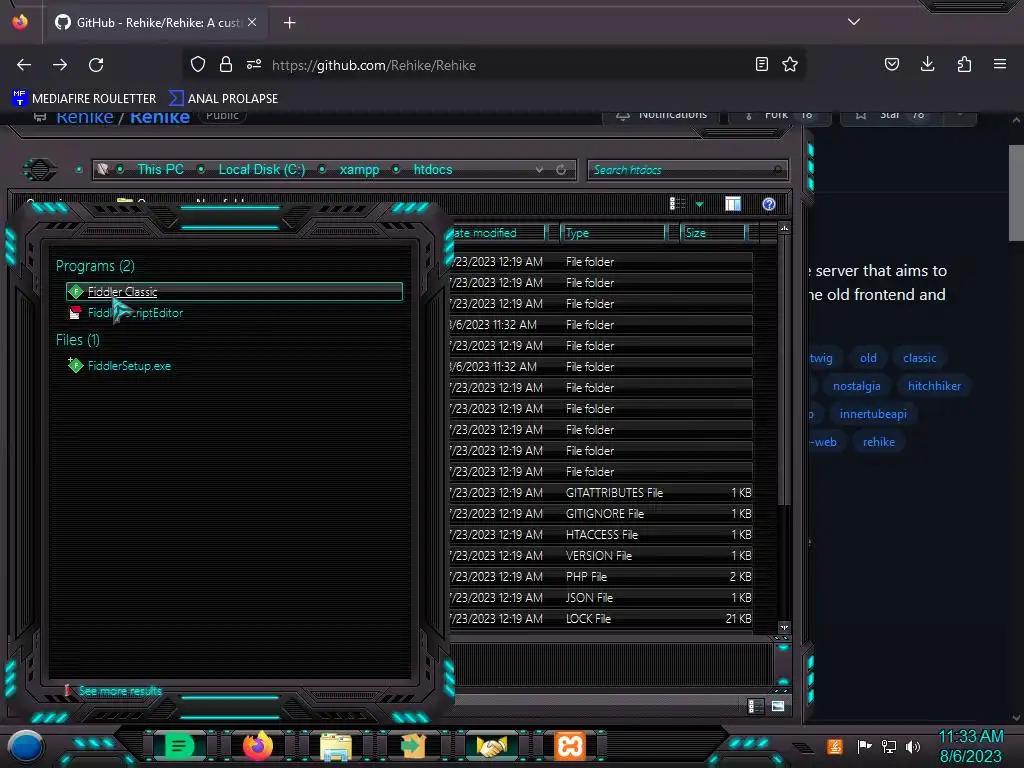Close the GitHub Rehike tab
This screenshot has width=1024, height=768.
coord(252,22)
